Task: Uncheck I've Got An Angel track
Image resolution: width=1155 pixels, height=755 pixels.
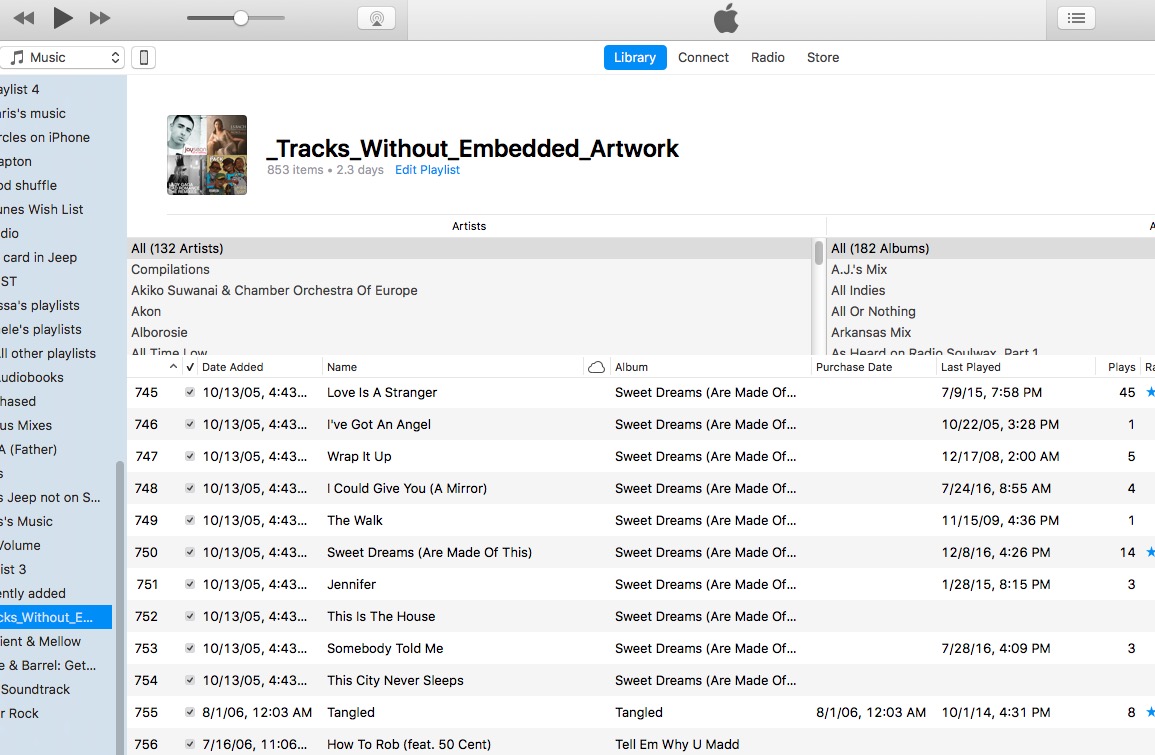Action: pos(190,424)
